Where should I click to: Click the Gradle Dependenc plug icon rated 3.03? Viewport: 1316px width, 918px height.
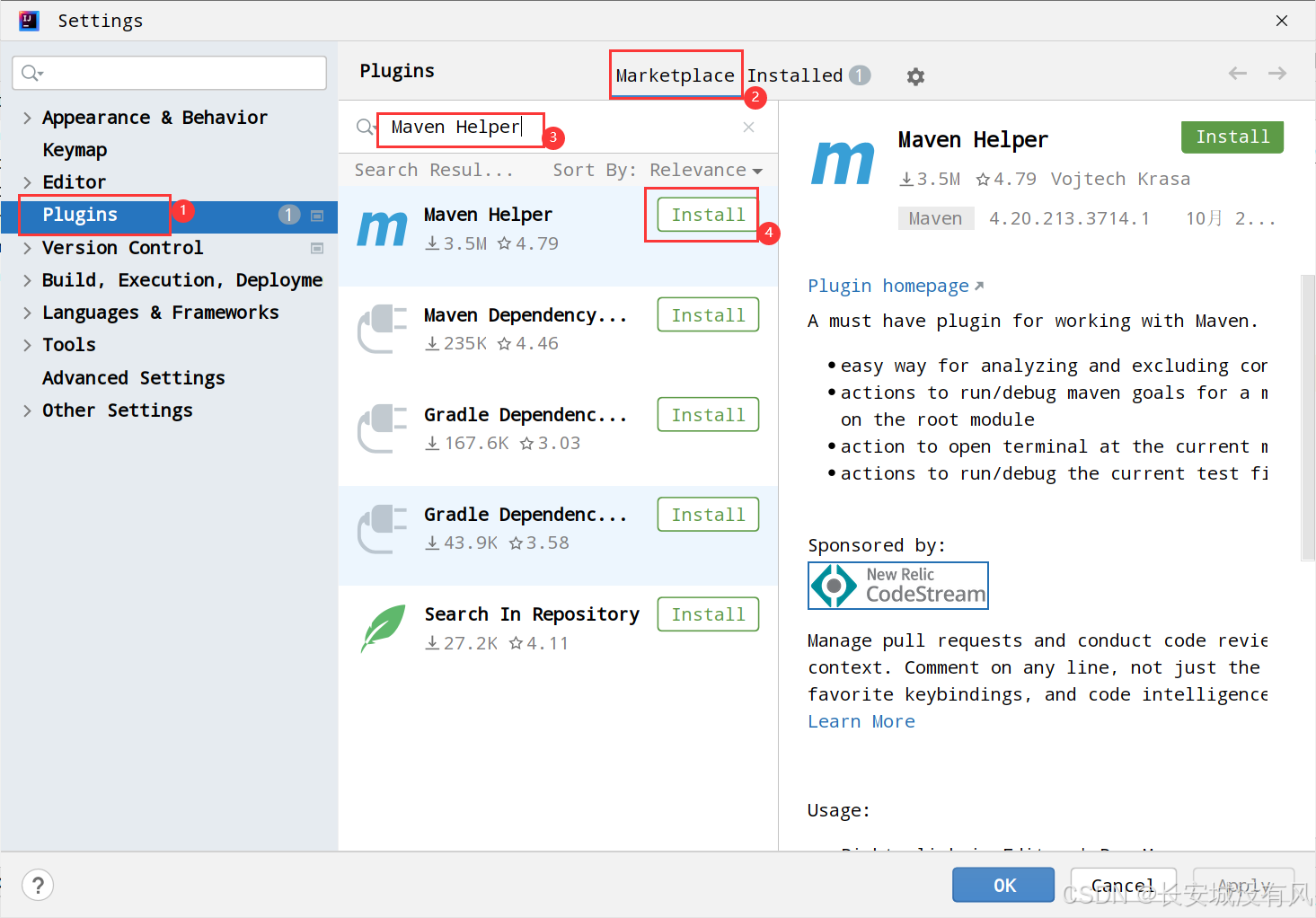(383, 428)
